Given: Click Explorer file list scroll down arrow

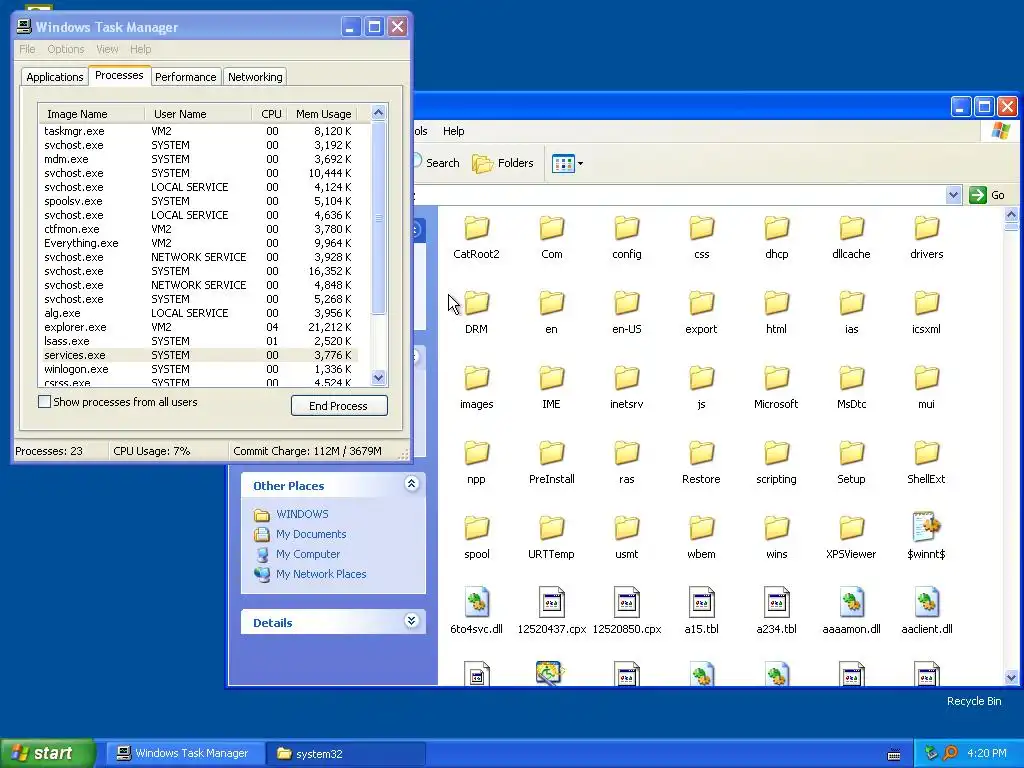Looking at the screenshot, I should [1011, 677].
